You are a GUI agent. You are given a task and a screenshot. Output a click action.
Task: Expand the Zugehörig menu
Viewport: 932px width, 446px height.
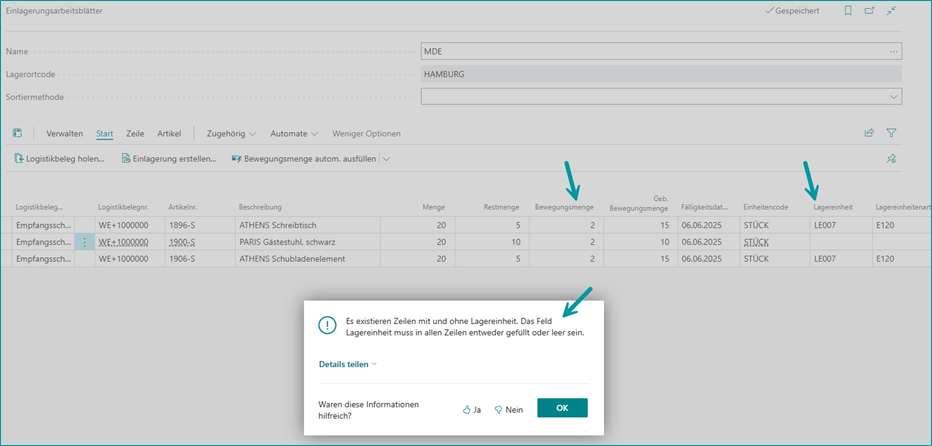tap(231, 133)
